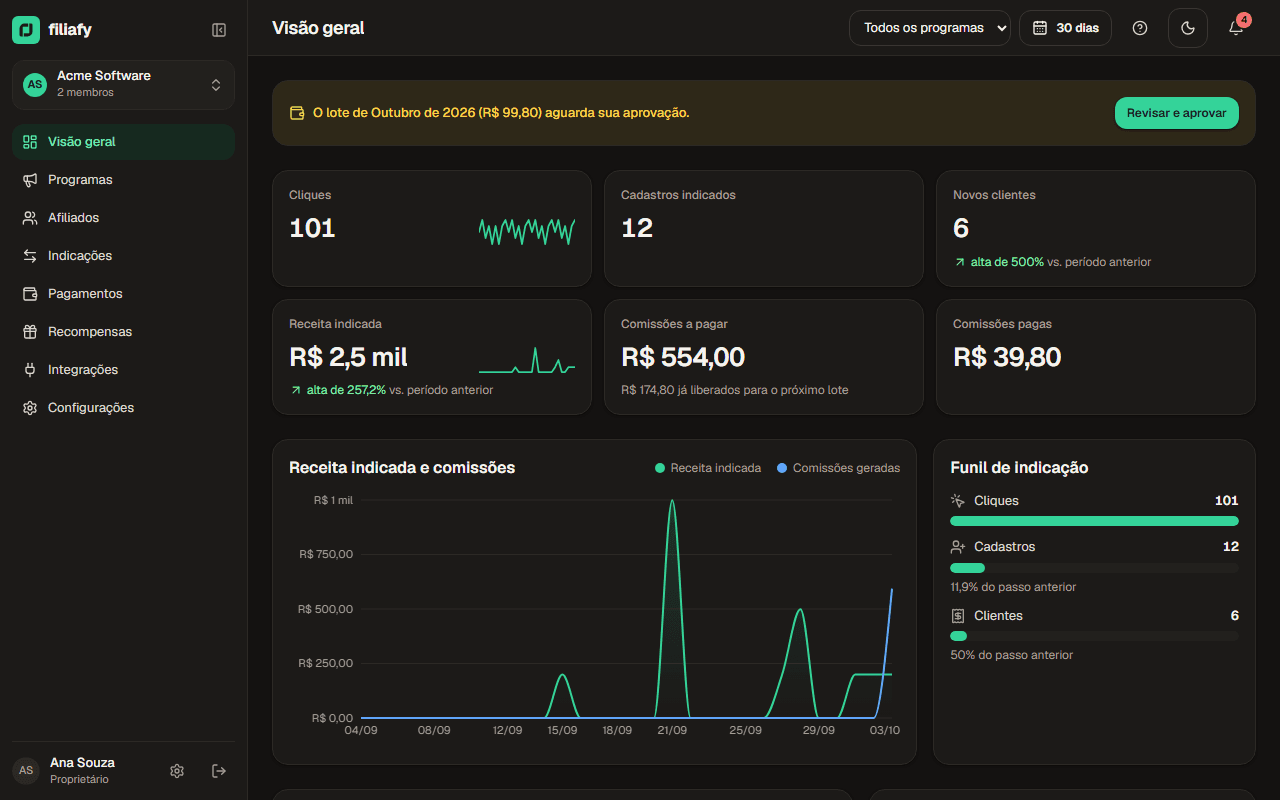The height and width of the screenshot is (800, 1280).
Task: Click the Cliques funnel progress bar
Action: tap(1094, 521)
